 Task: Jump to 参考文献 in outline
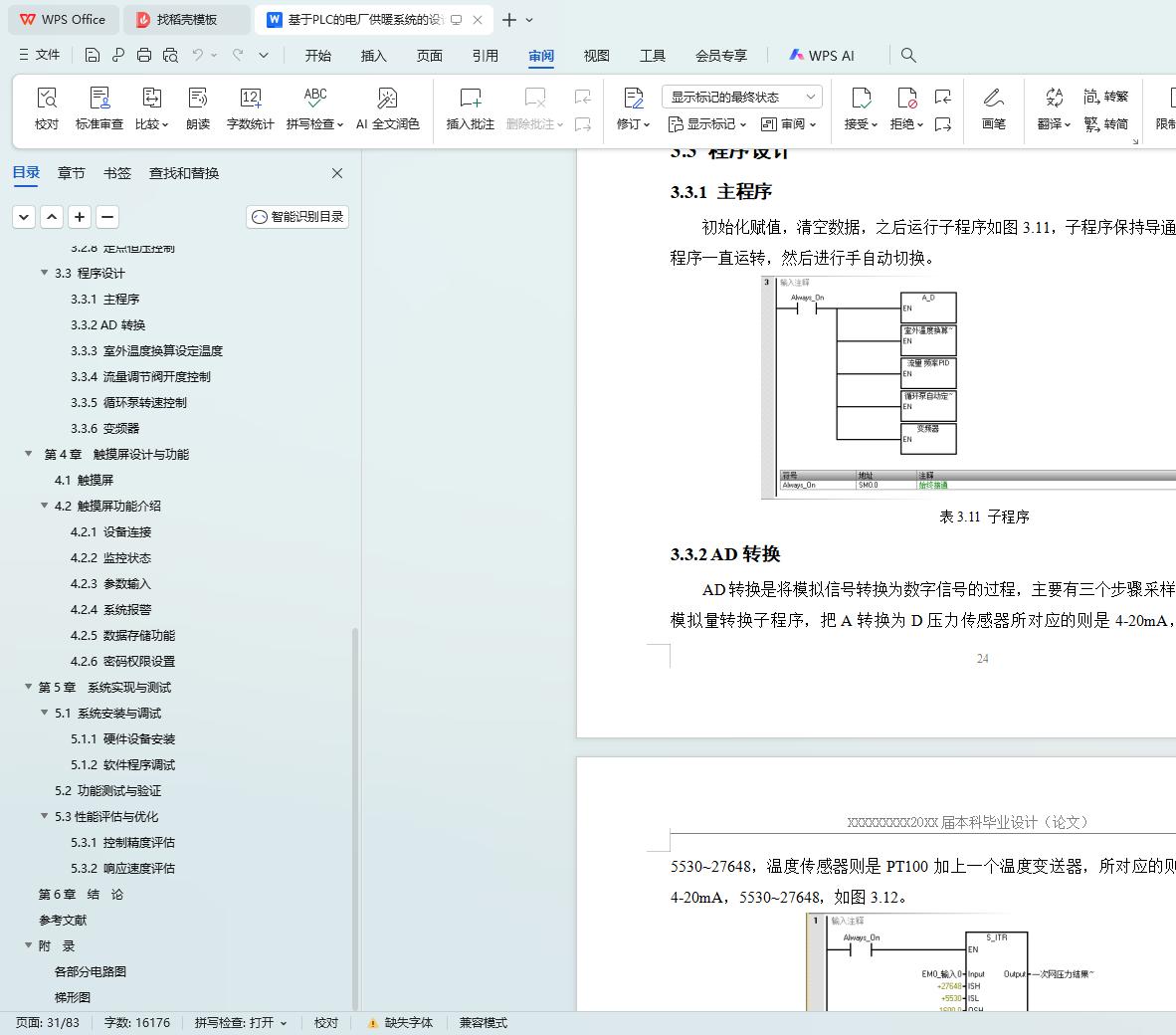click(63, 921)
